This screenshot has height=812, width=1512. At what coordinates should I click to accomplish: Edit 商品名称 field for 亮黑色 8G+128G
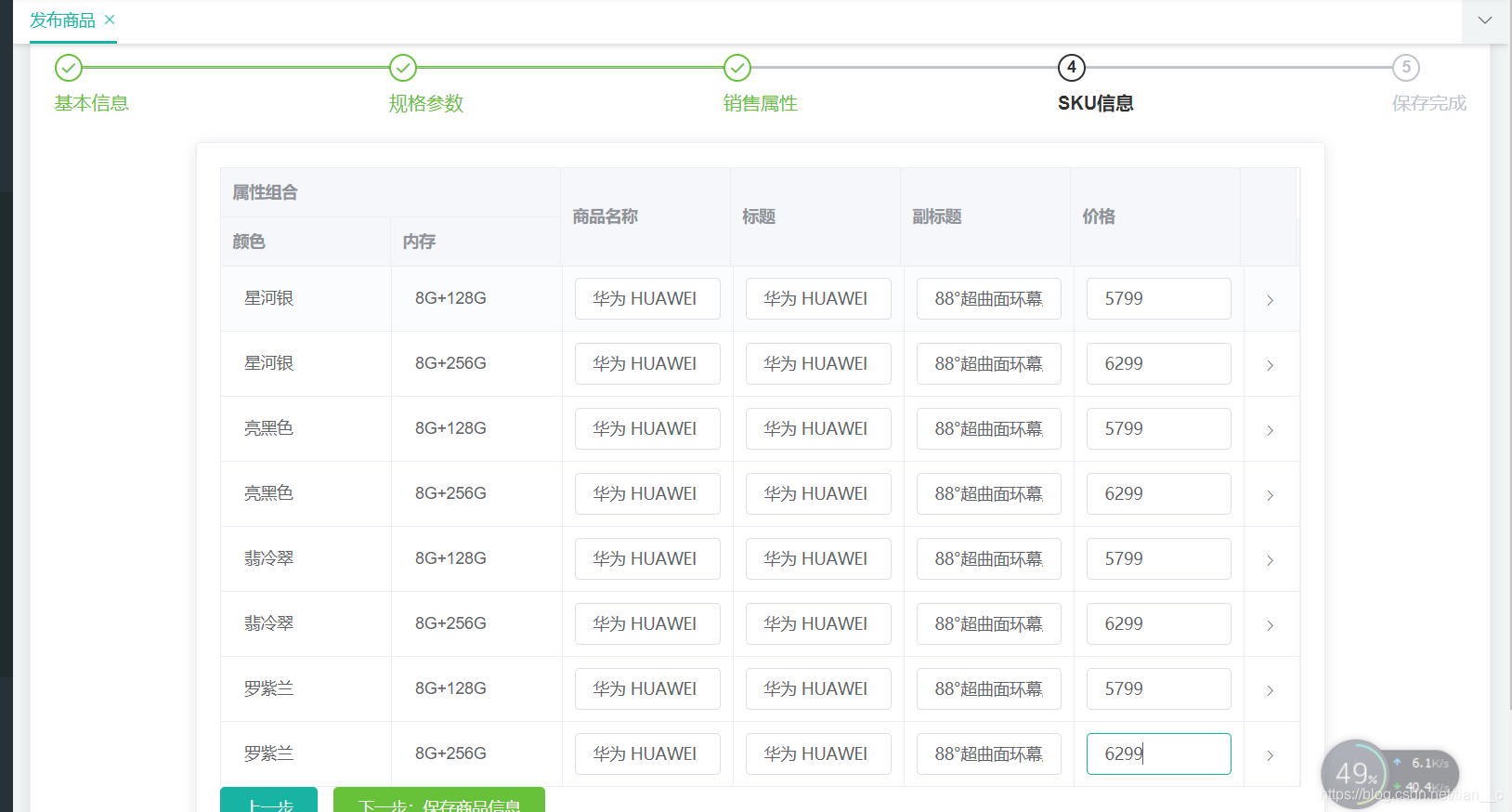pyautogui.click(x=647, y=428)
